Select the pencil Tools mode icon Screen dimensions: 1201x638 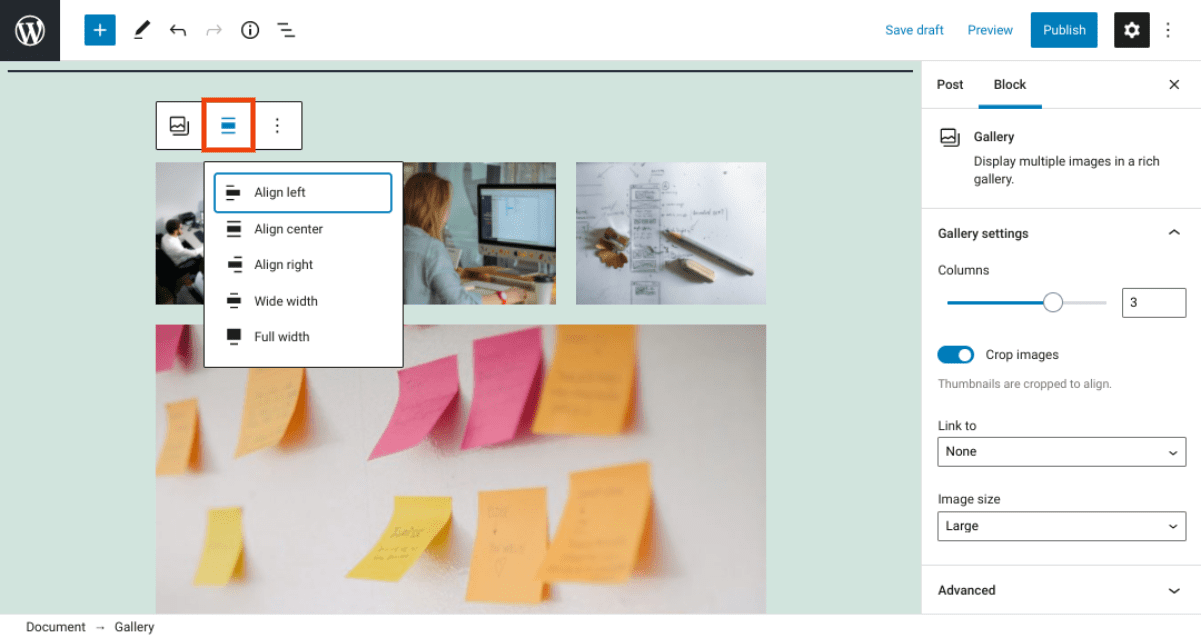(x=141, y=30)
